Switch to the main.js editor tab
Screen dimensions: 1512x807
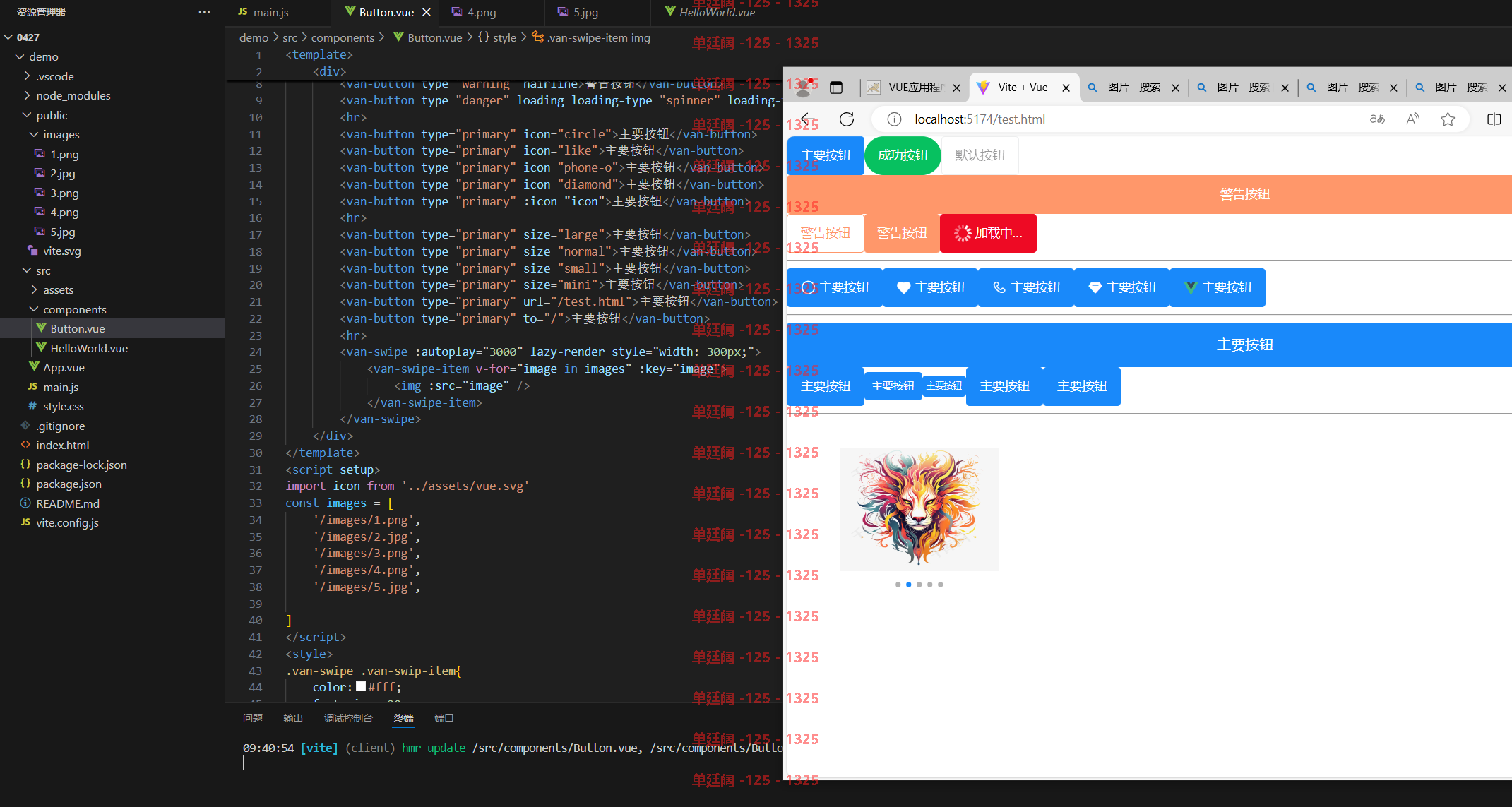pyautogui.click(x=270, y=12)
